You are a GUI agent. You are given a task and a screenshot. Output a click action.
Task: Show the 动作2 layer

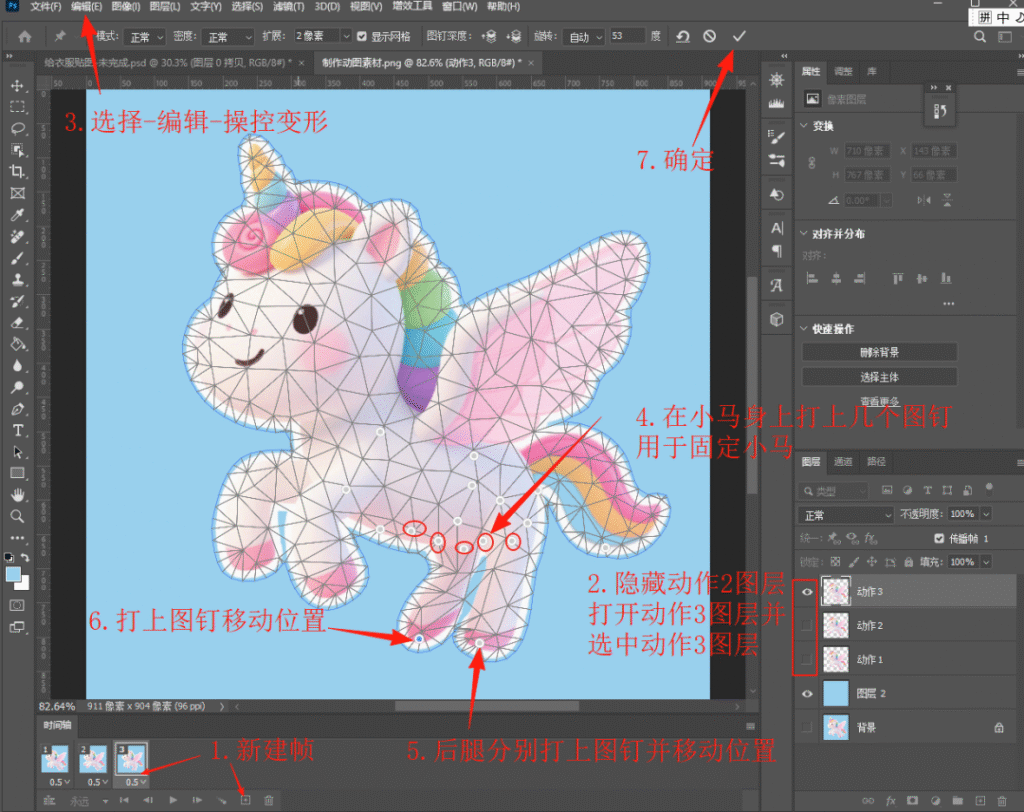click(807, 626)
